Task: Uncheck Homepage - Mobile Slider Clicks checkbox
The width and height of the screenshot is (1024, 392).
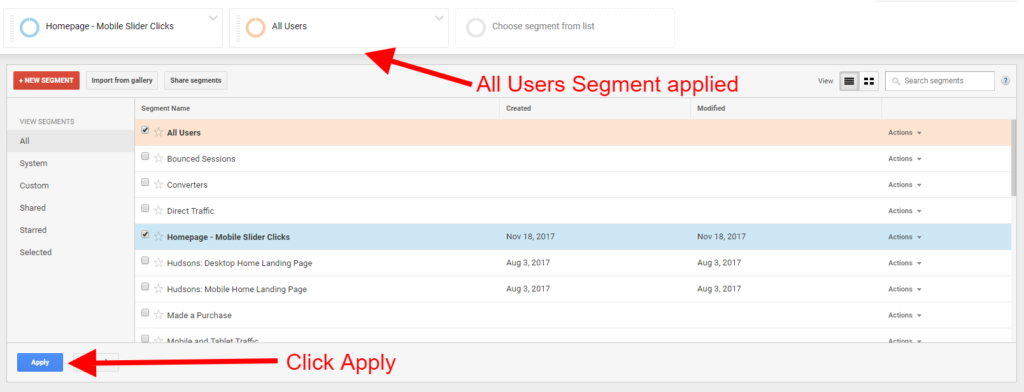Action: (x=145, y=235)
